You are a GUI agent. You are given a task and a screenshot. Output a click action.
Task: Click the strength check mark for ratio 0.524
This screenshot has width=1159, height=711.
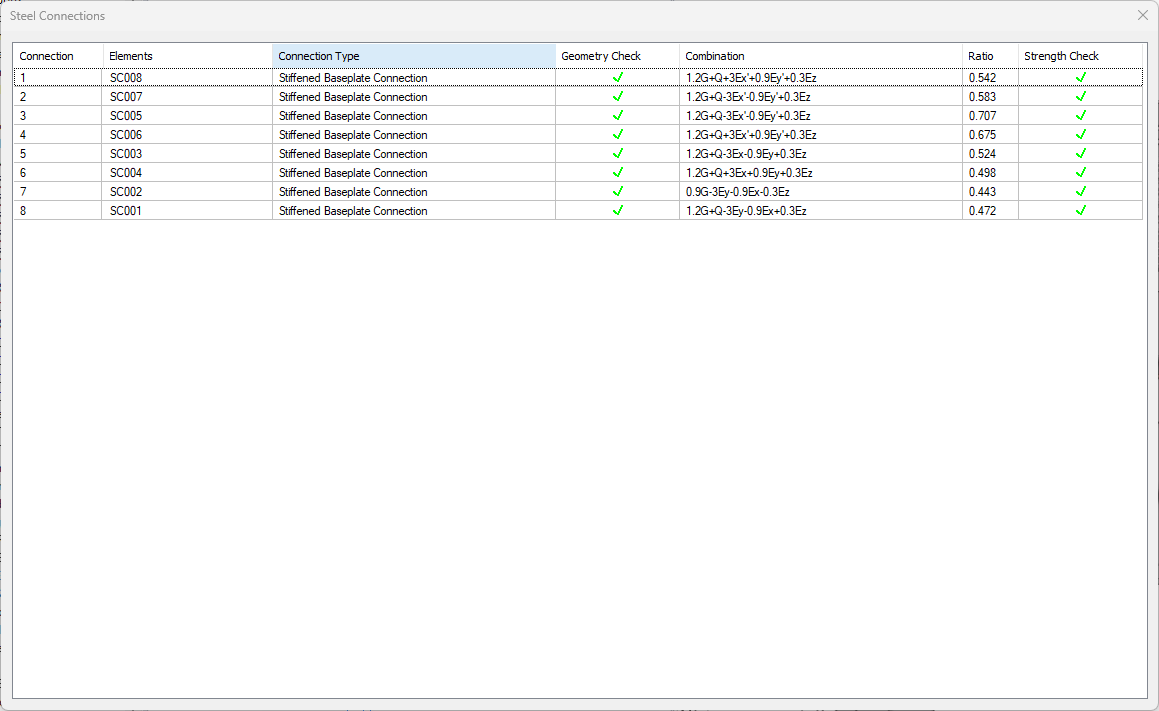tap(1081, 153)
